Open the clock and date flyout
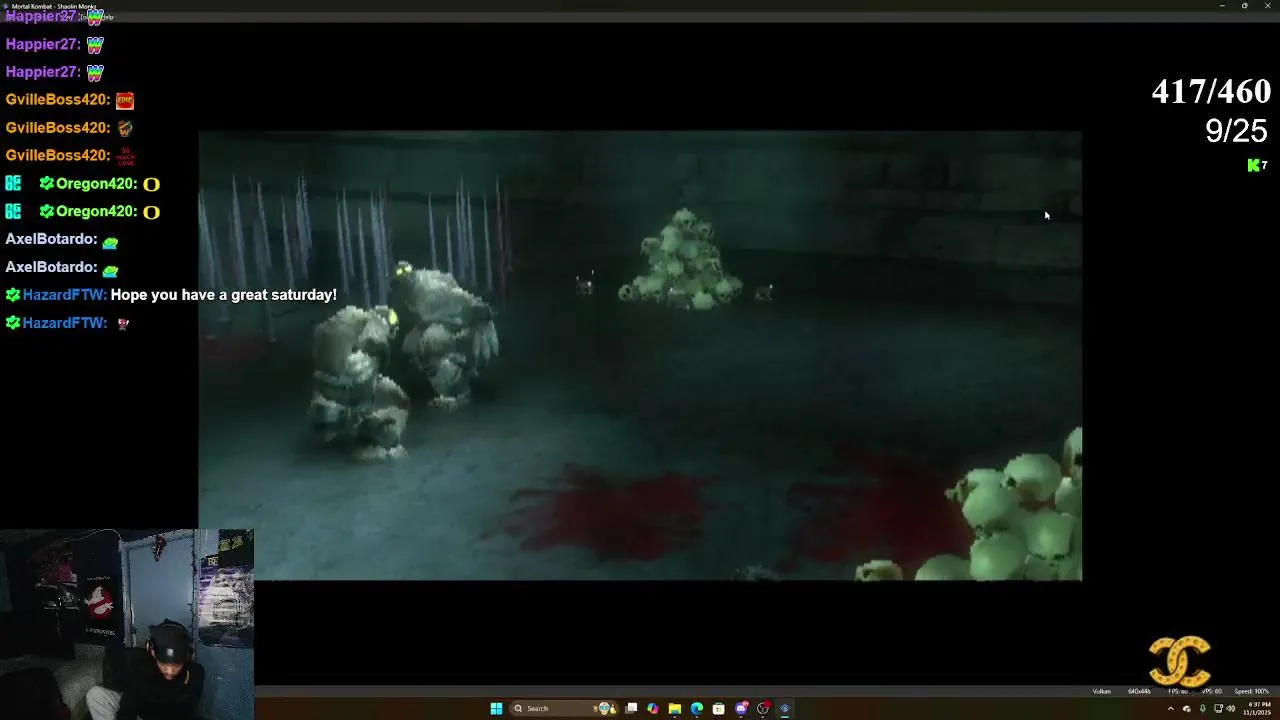 [1257, 708]
